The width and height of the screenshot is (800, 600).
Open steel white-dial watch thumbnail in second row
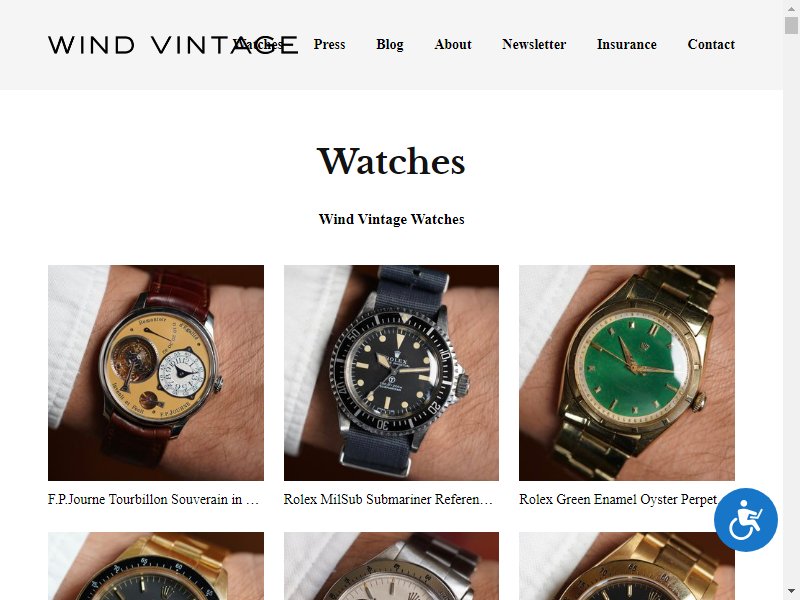(391, 566)
